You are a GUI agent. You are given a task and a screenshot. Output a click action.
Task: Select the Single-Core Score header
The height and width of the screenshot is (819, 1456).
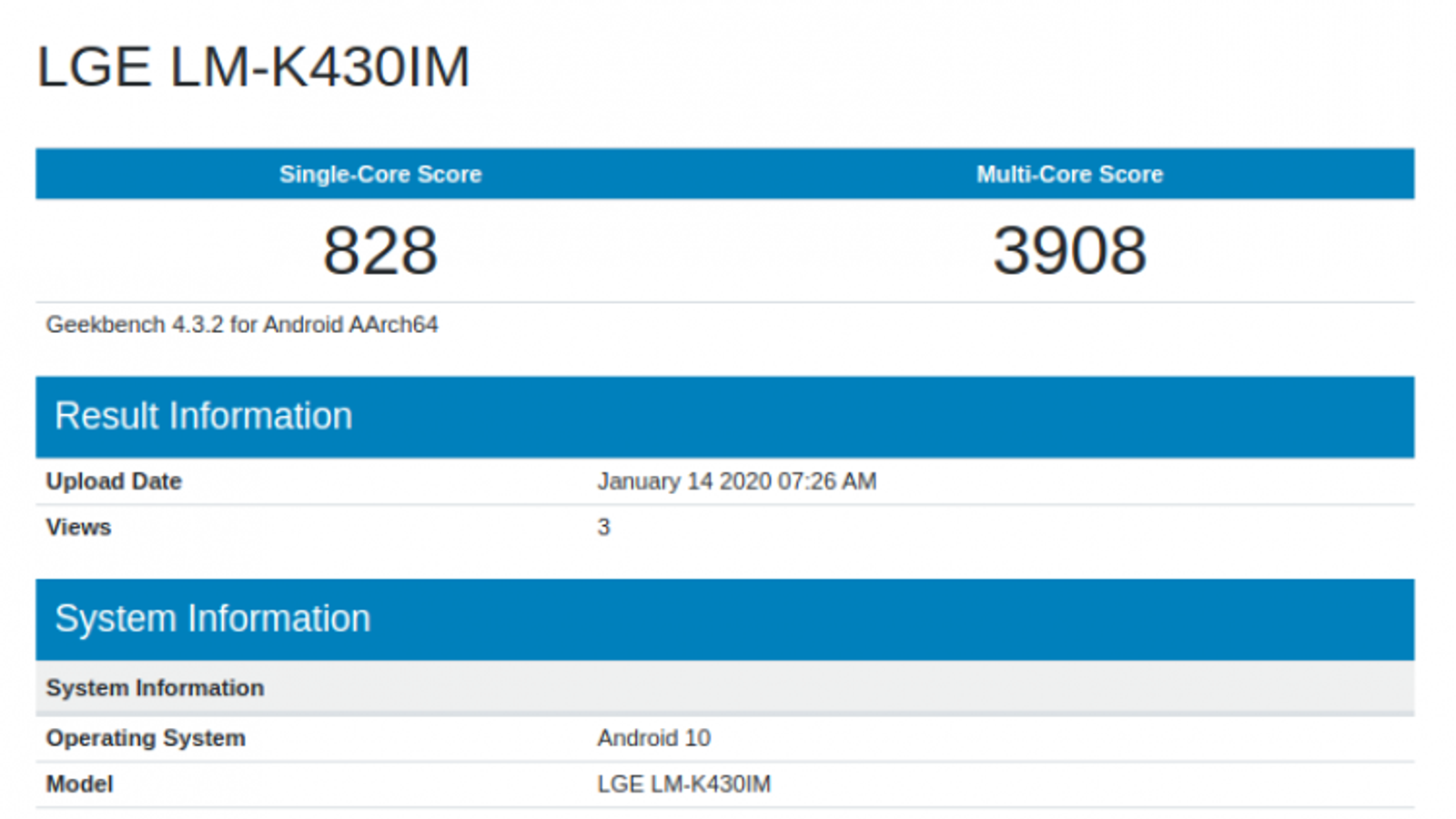[380, 174]
